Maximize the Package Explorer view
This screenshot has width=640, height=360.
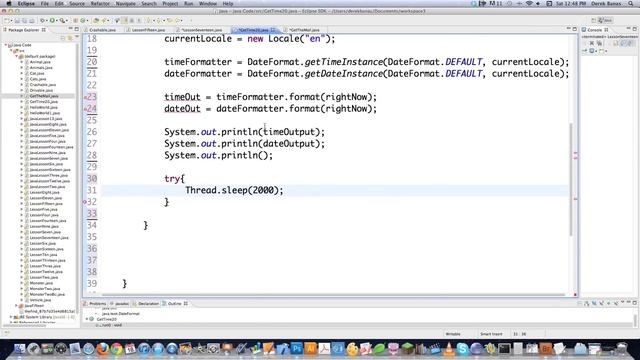[x=77, y=29]
